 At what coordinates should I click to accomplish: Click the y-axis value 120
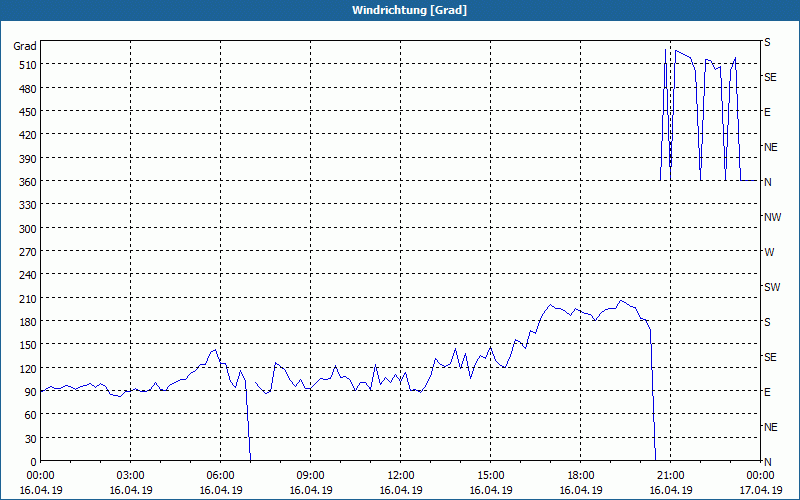coord(29,368)
